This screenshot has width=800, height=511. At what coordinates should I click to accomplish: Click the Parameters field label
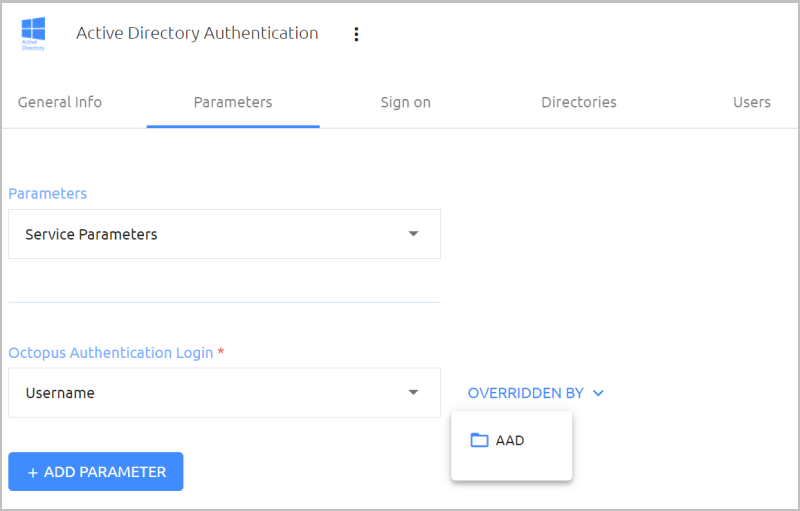click(47, 194)
